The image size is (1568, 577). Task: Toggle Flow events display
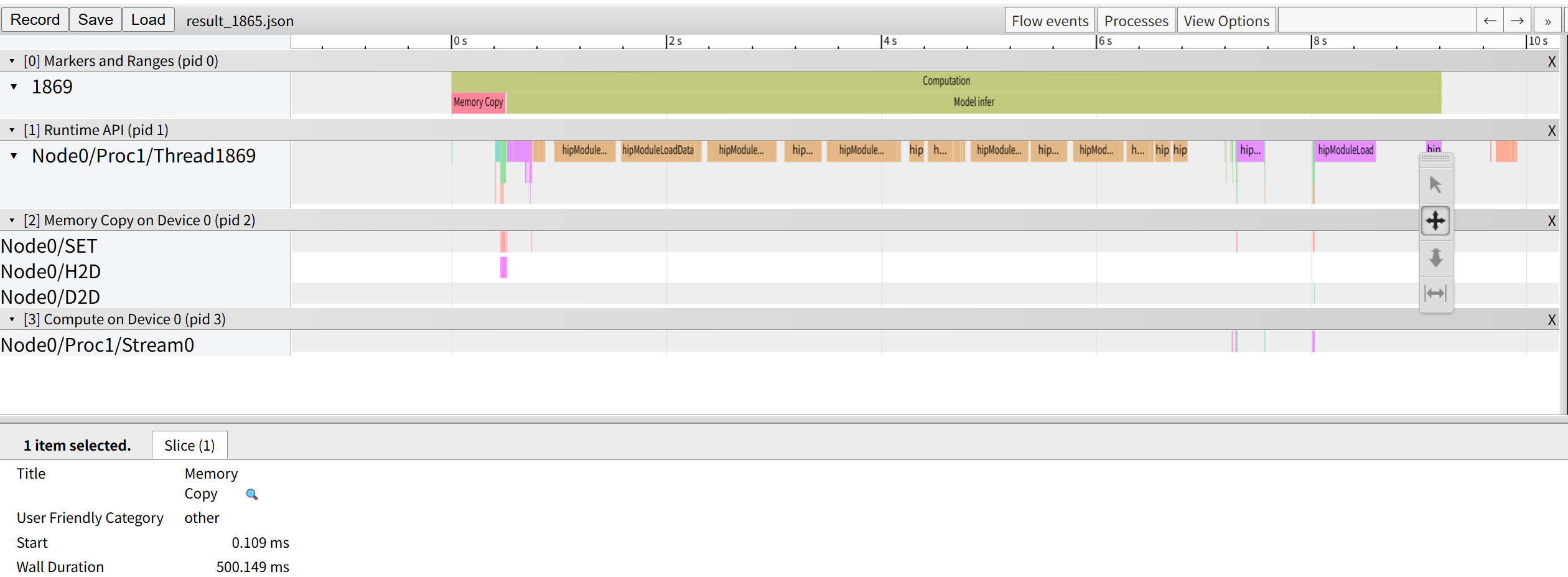tap(1050, 19)
